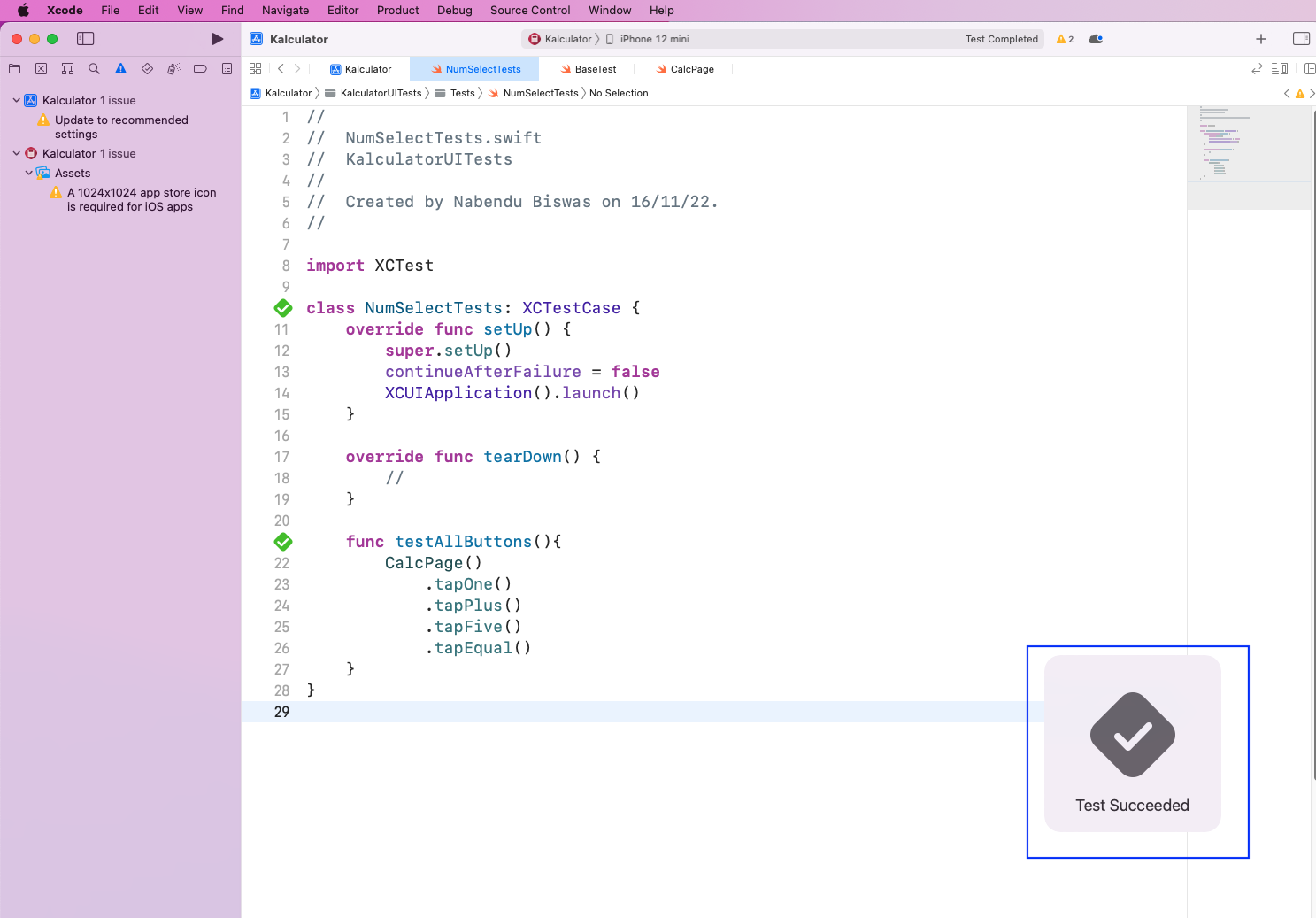
Task: Collapse the second Kalculator 1 issue group
Action: (16, 153)
